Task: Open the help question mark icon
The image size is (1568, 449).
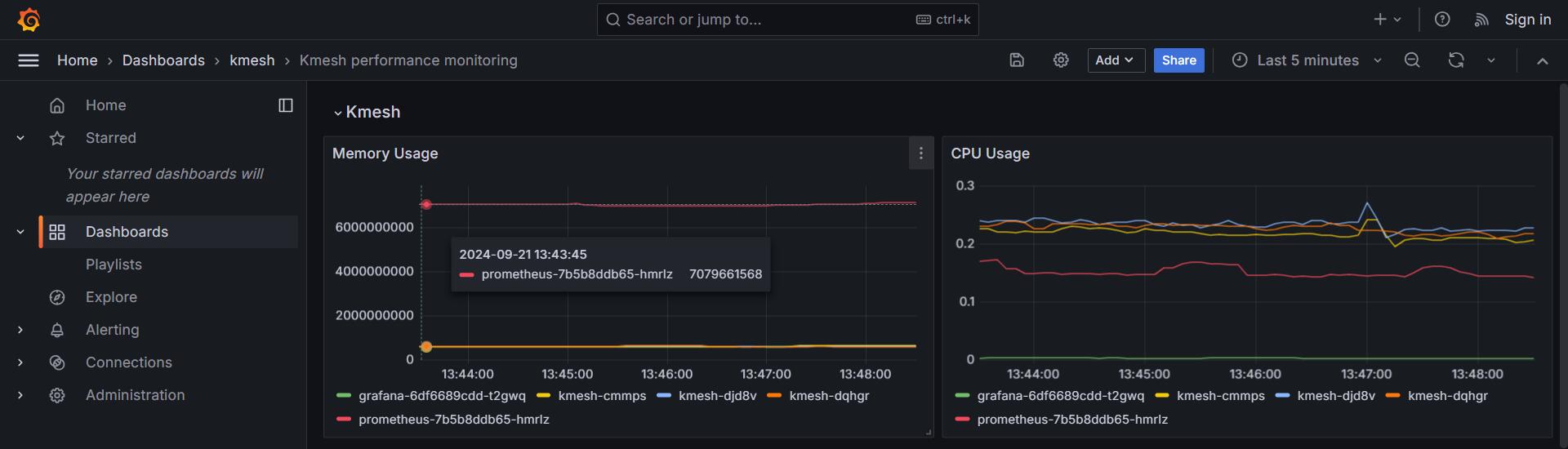Action: coord(1442,20)
